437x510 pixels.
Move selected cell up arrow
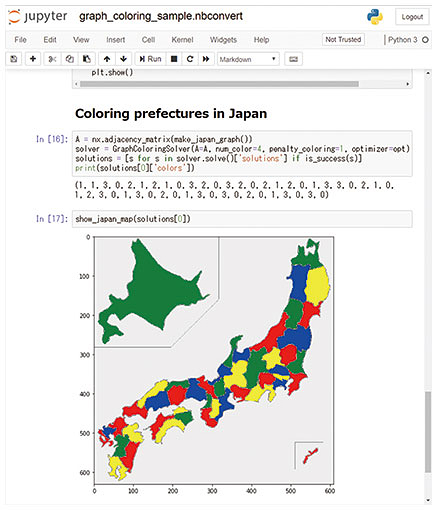tap(107, 59)
